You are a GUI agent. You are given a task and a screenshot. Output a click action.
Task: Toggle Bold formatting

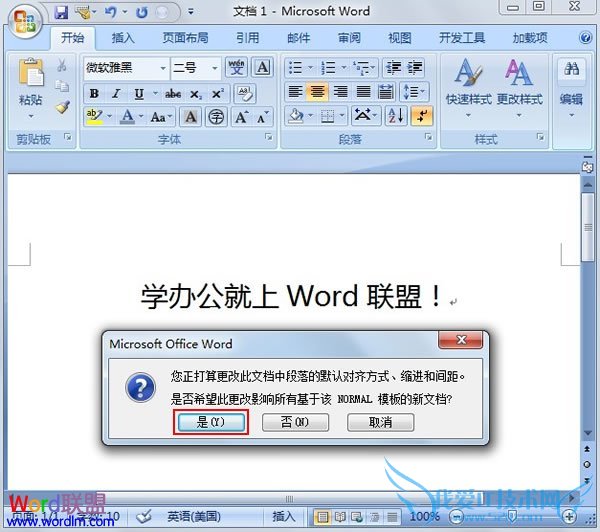[x=94, y=93]
